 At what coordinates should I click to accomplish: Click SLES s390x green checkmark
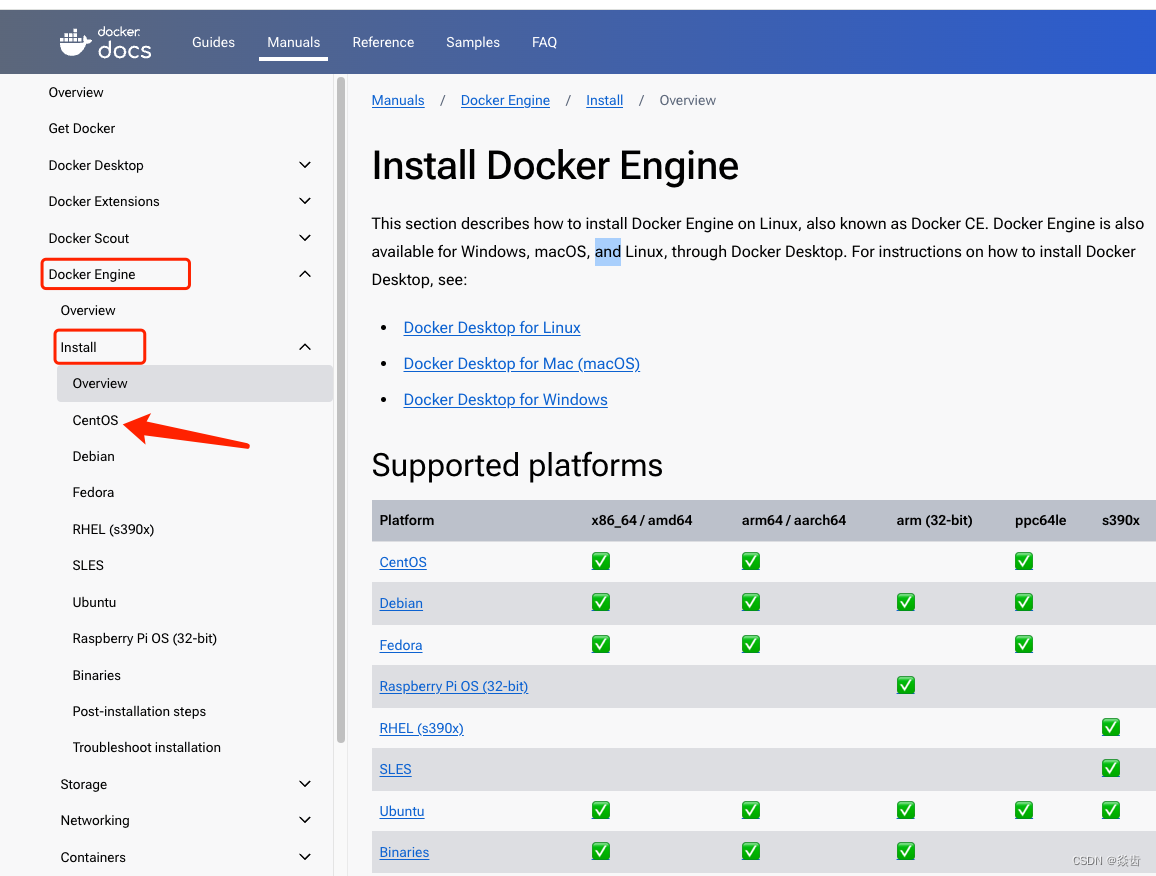(x=1110, y=768)
